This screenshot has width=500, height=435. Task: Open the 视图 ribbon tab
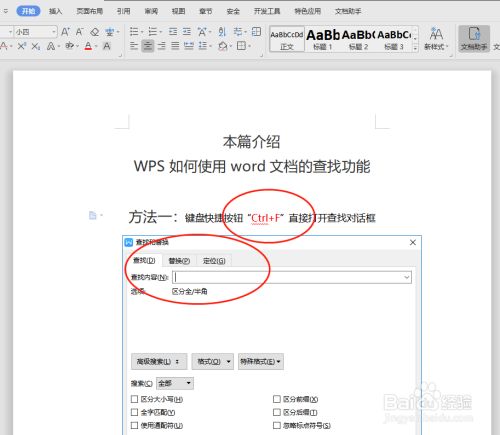pyautogui.click(x=178, y=11)
